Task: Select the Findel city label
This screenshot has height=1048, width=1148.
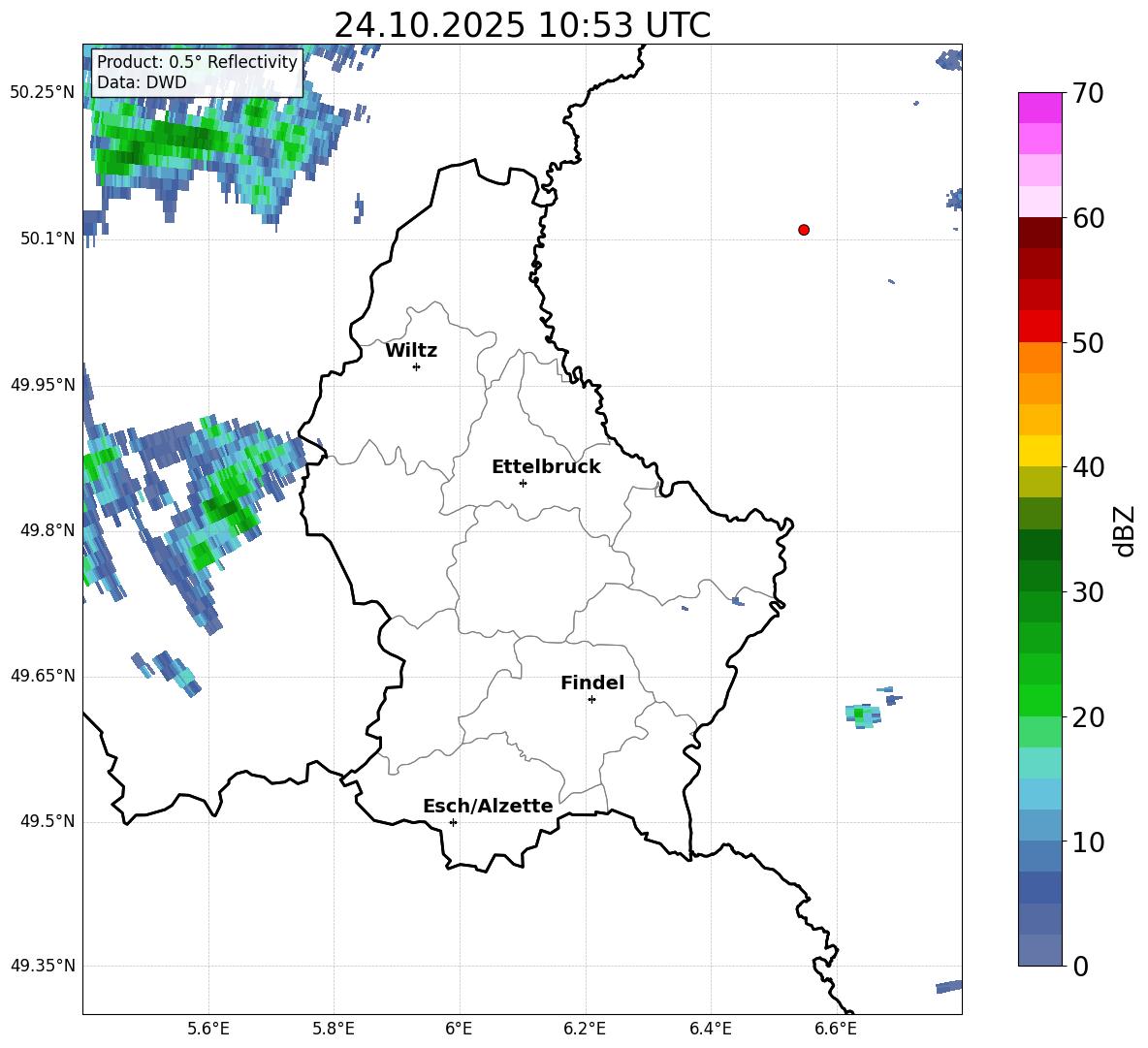Action: pyautogui.click(x=592, y=683)
